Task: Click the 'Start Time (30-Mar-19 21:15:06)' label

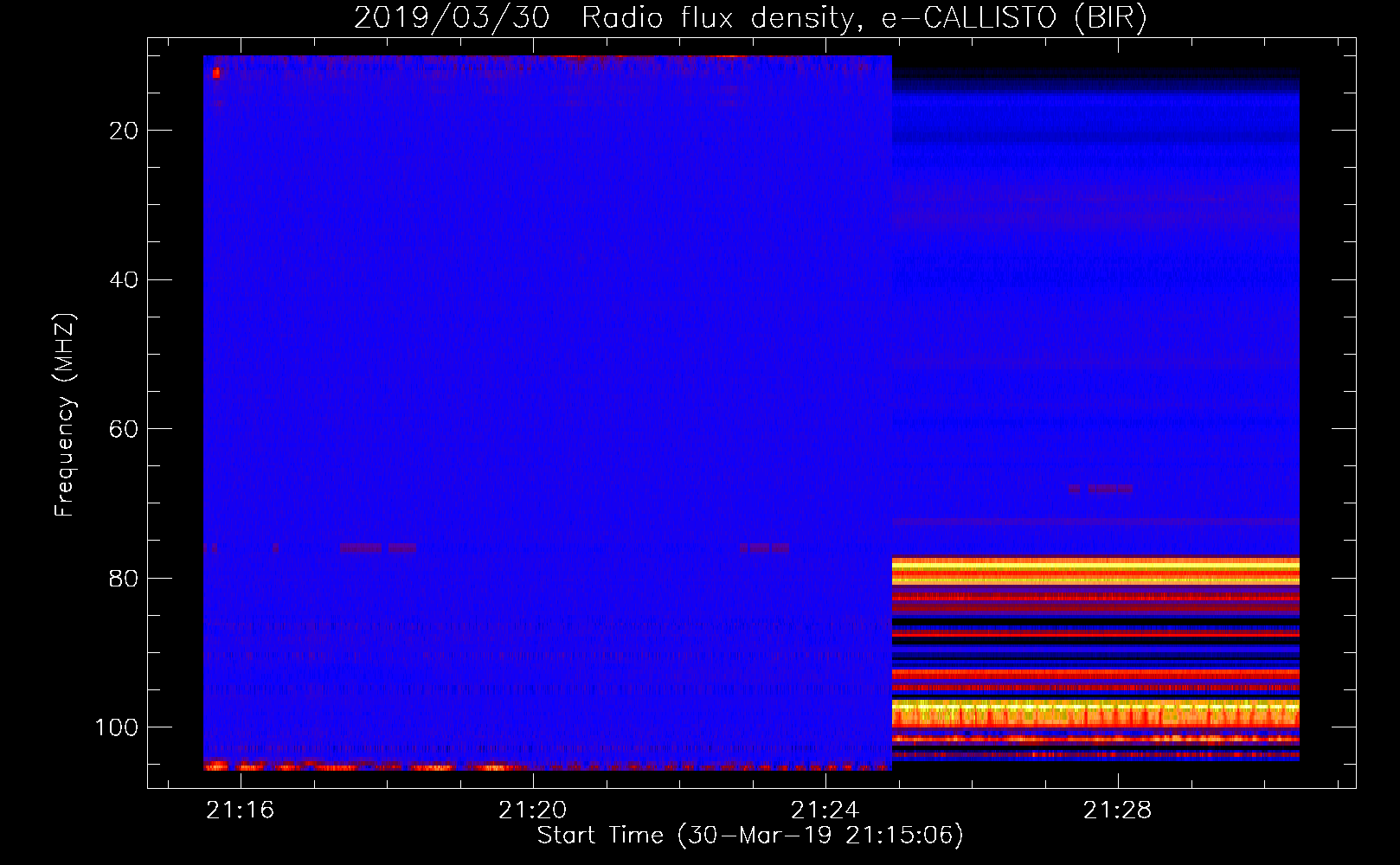Action: click(749, 836)
